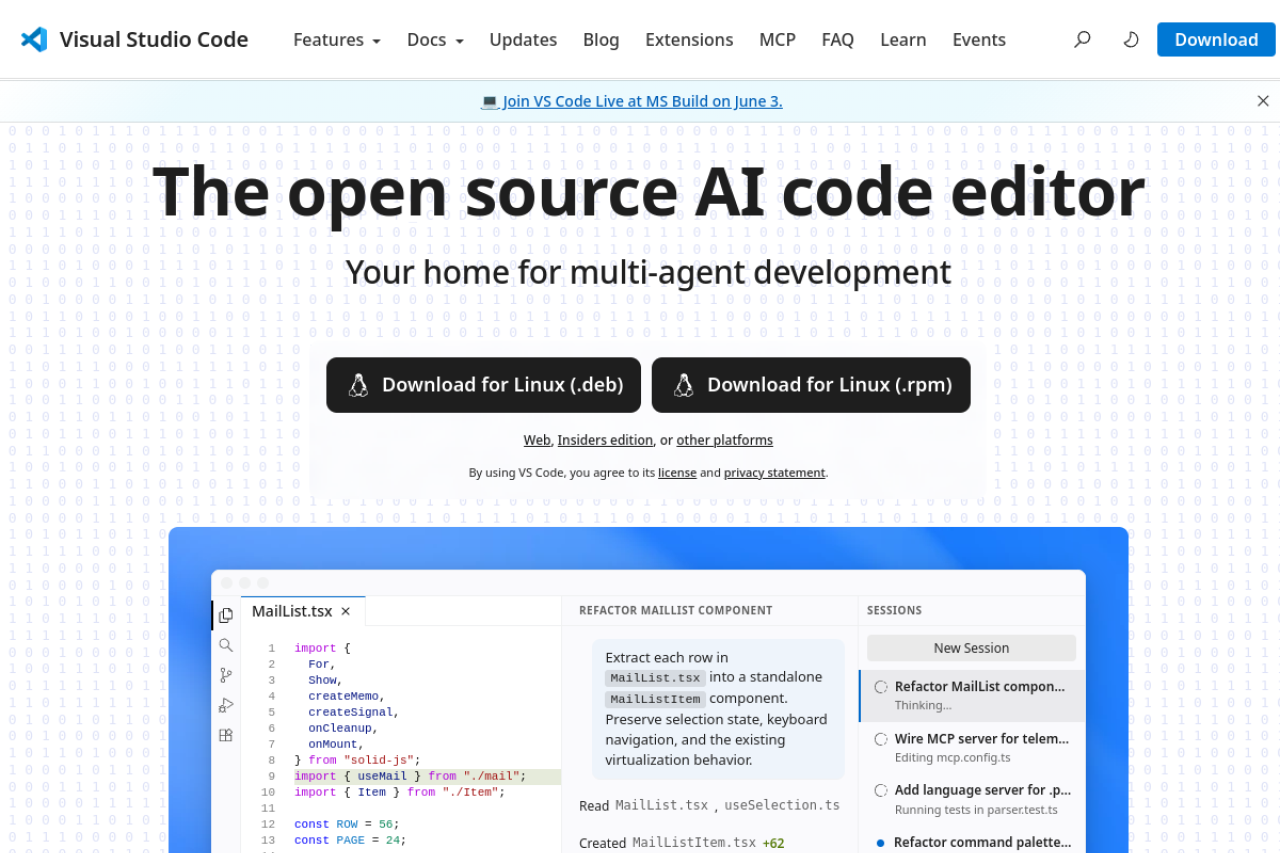This screenshot has width=1280, height=853.
Task: Click Running tests in parser.test.ts status text
Action: pyautogui.click(x=976, y=810)
